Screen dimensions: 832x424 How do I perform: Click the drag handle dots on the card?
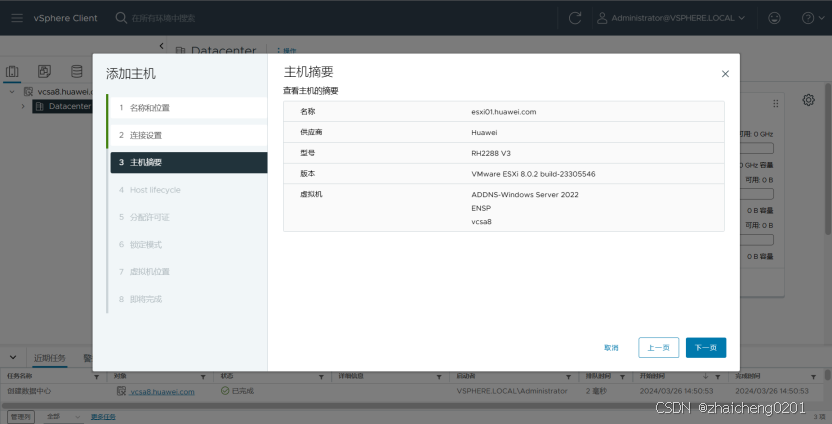[x=776, y=103]
